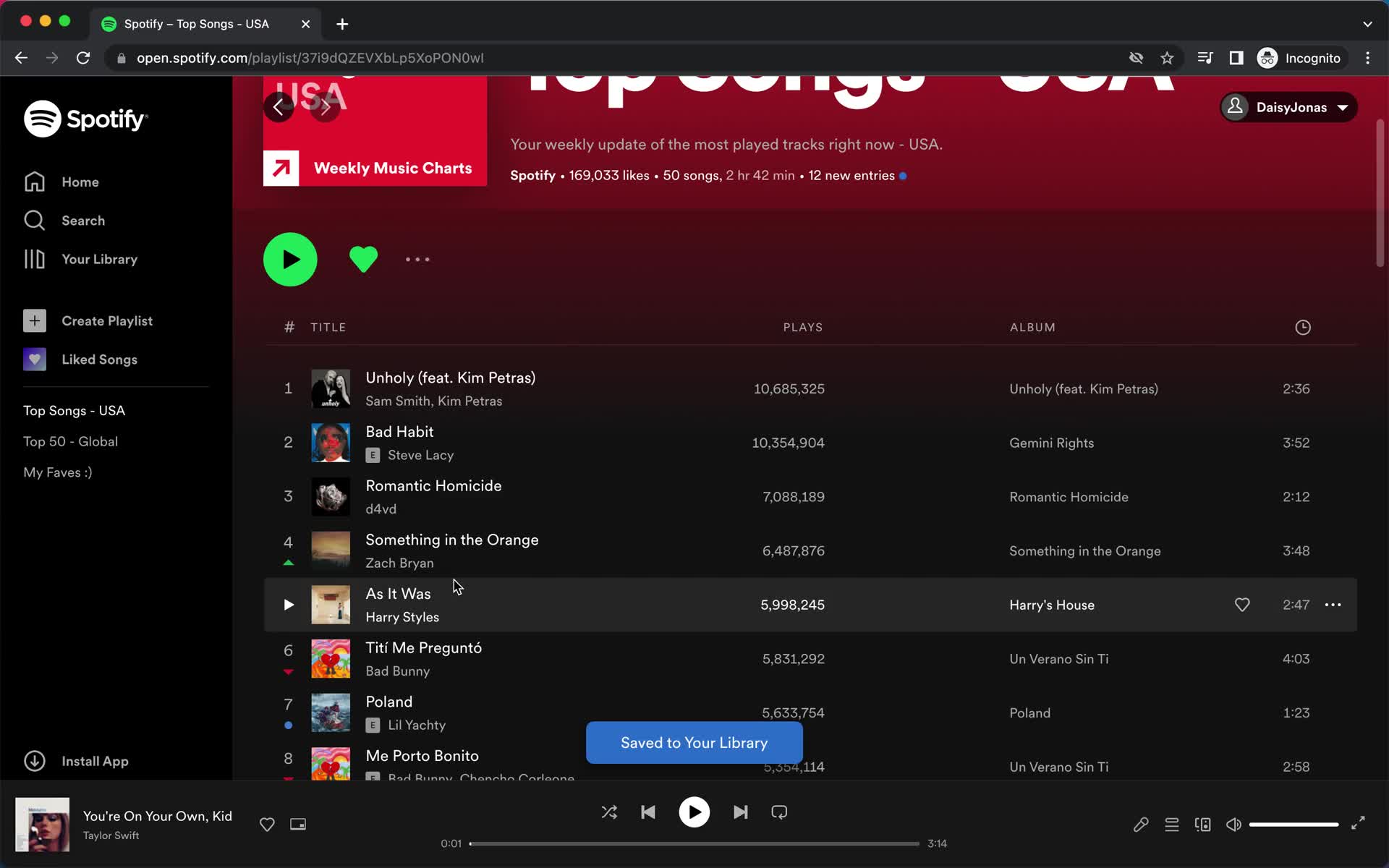Click the Spotify author link

pyautogui.click(x=532, y=176)
